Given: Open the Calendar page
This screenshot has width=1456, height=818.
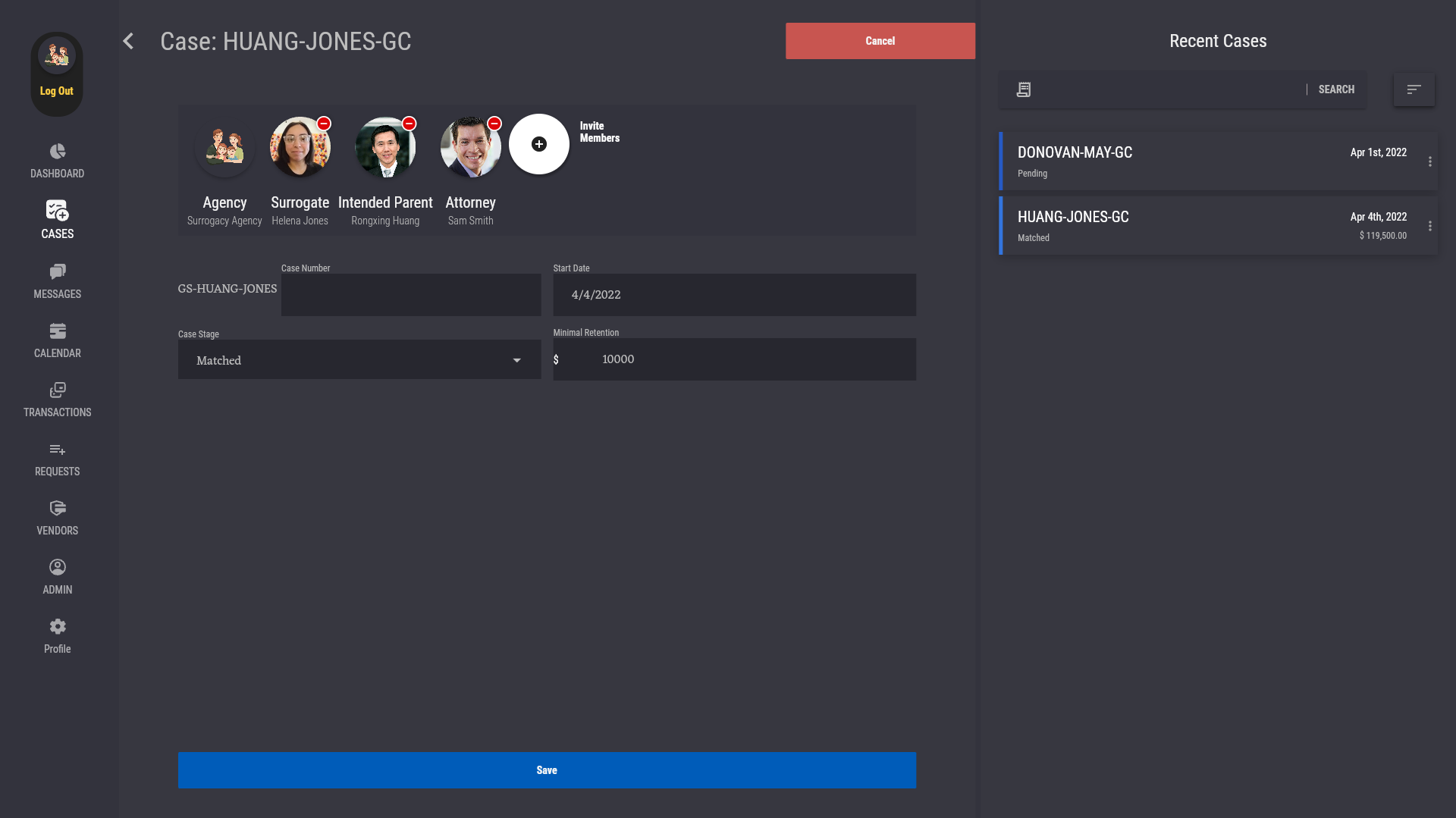Looking at the screenshot, I should 58,340.
